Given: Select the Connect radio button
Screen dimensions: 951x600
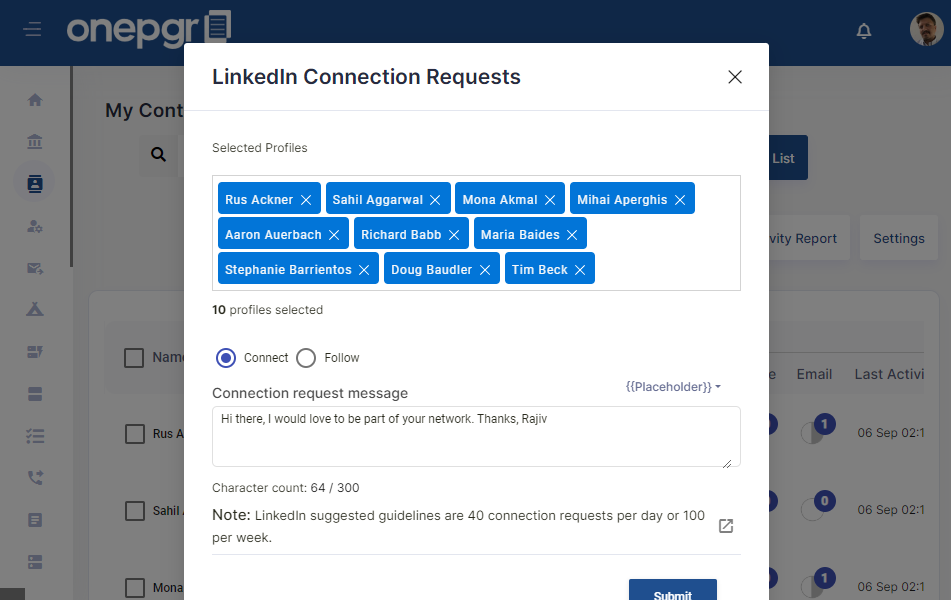Looking at the screenshot, I should click(226, 358).
